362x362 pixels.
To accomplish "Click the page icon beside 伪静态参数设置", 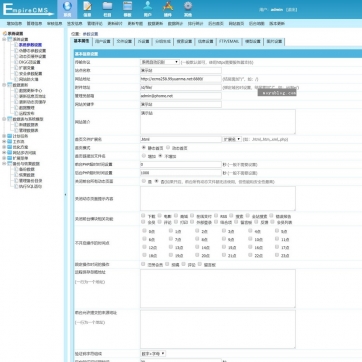I will pyautogui.click(x=16, y=51).
